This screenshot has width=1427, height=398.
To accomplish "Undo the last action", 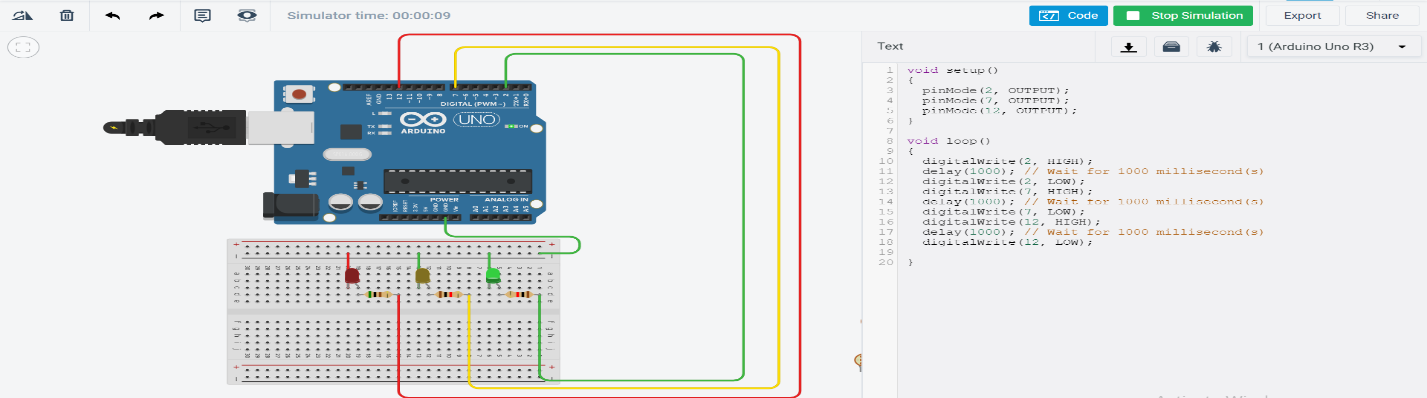I will pos(112,16).
